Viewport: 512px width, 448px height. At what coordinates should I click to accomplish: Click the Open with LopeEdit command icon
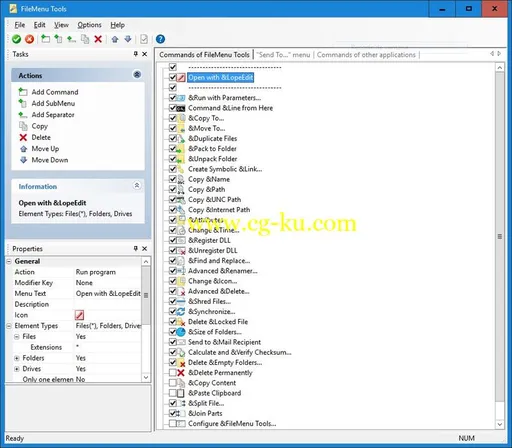[181, 78]
